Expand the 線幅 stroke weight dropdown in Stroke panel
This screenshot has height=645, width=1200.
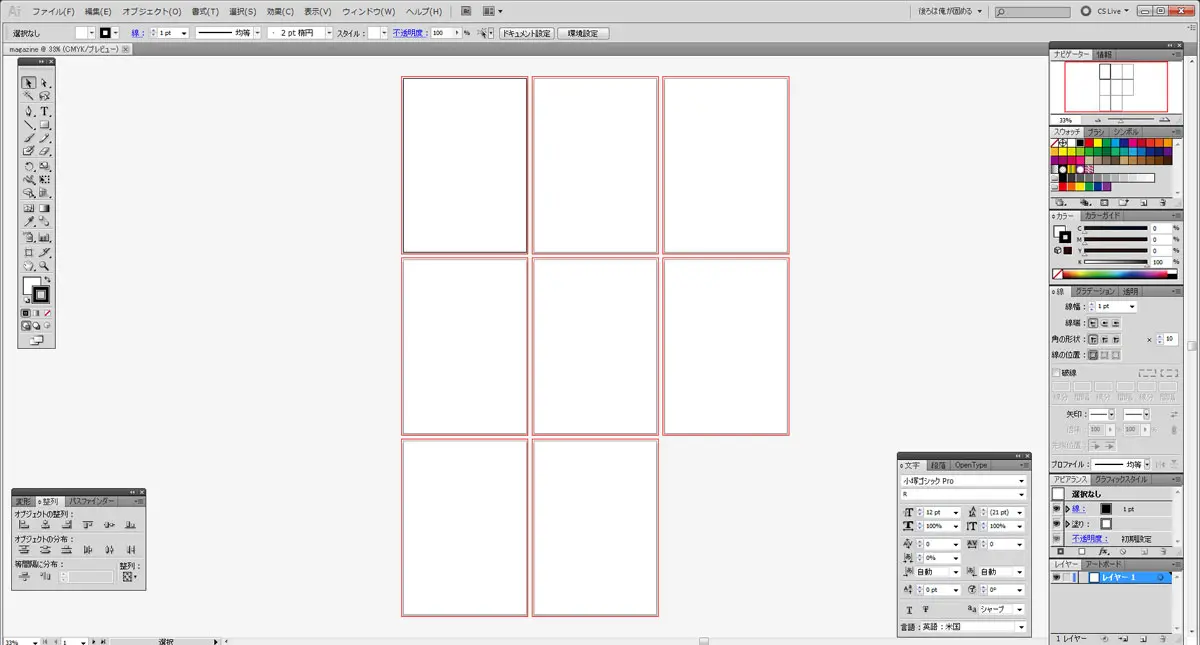(1131, 306)
